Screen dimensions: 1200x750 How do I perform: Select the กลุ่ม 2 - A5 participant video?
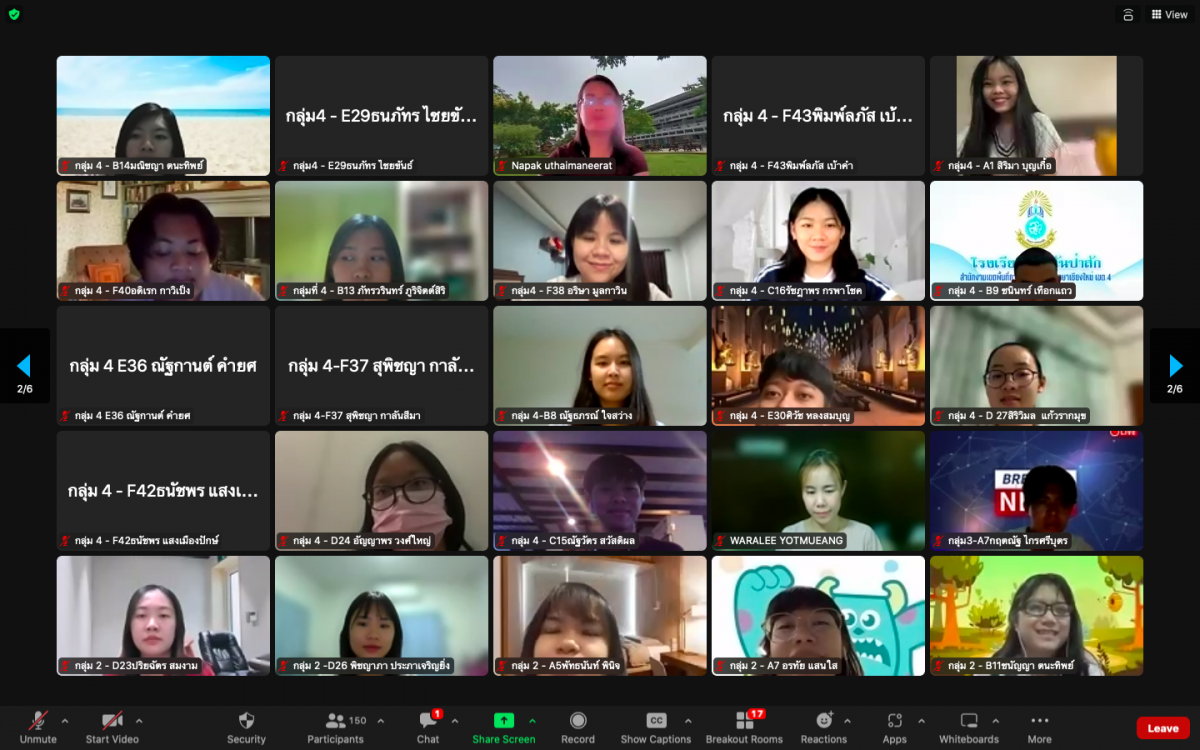(600, 616)
